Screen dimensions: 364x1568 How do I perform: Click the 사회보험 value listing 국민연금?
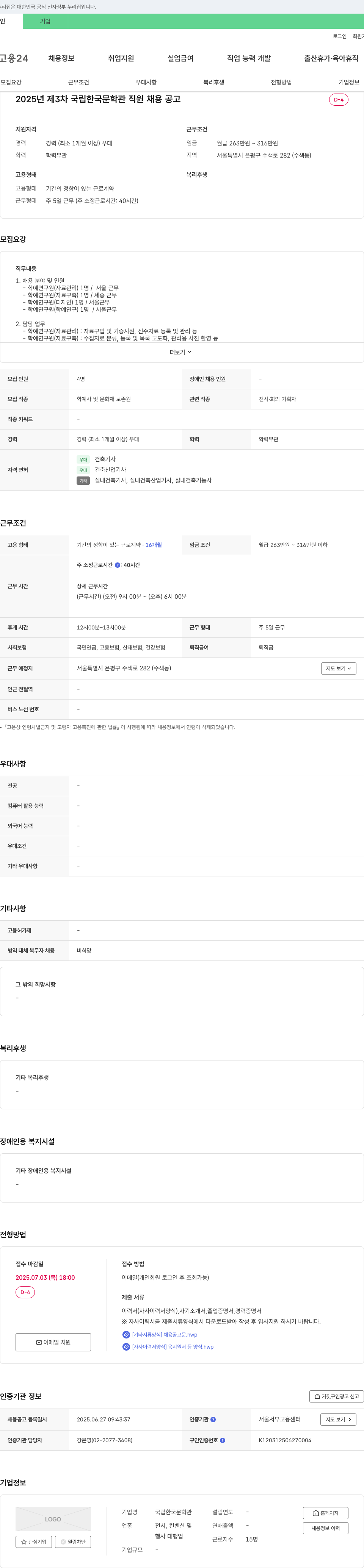tap(121, 648)
